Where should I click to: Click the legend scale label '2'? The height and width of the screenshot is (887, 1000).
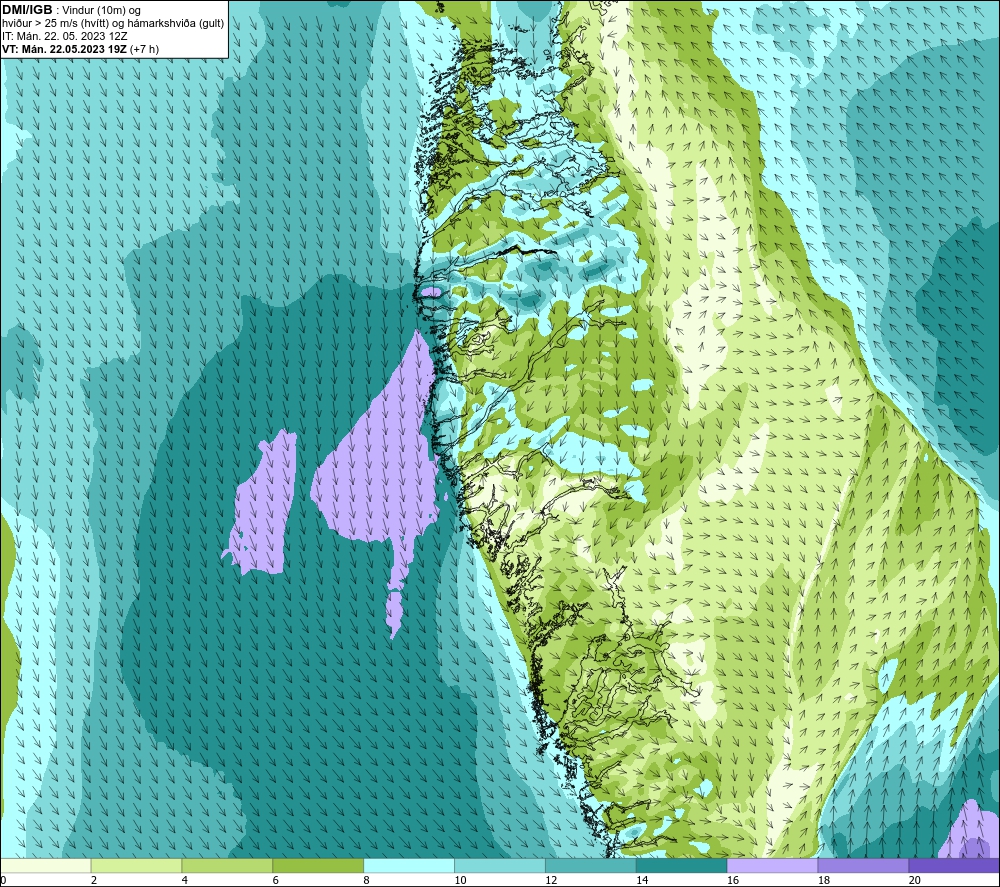click(94, 880)
